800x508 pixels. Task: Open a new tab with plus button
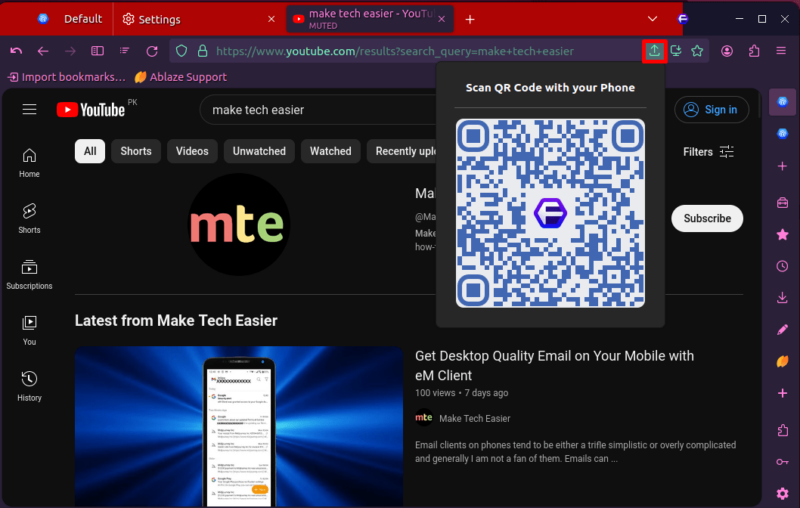coord(470,19)
